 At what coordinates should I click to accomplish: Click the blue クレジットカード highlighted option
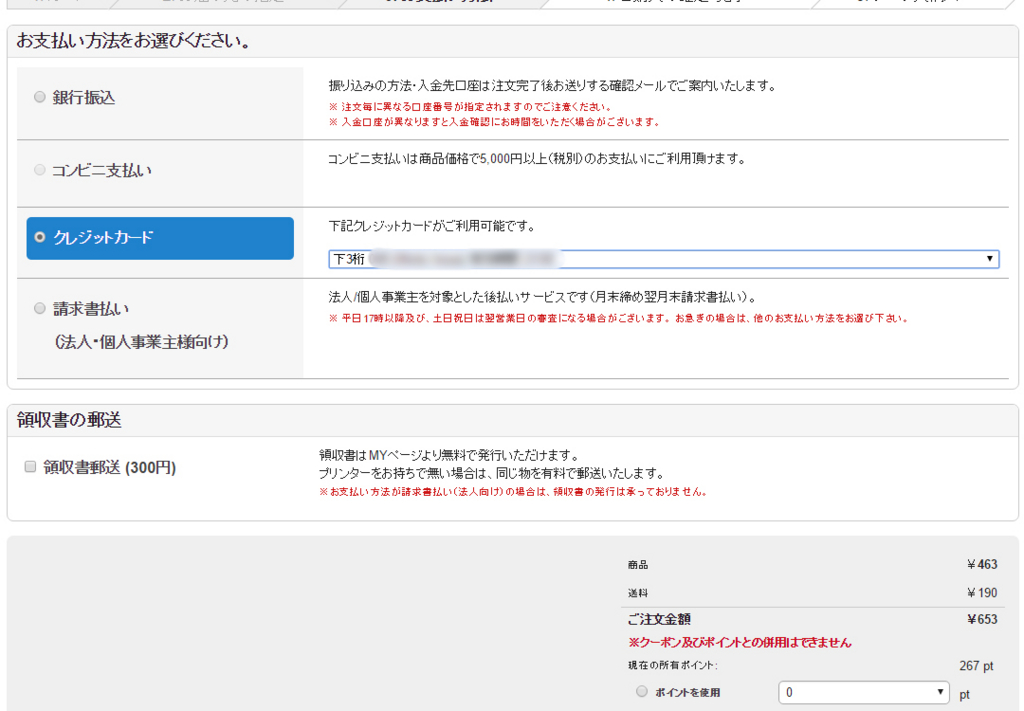coord(160,238)
